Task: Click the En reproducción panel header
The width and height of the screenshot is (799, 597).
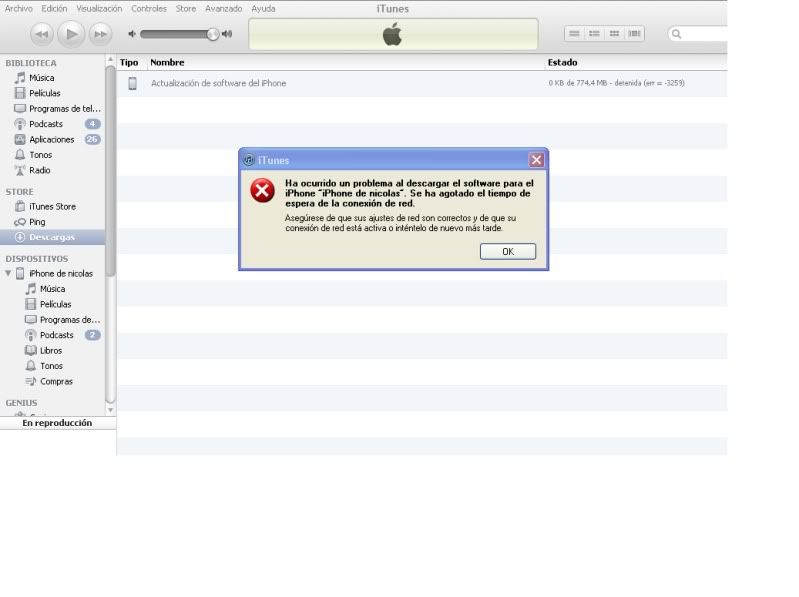Action: pyautogui.click(x=58, y=423)
